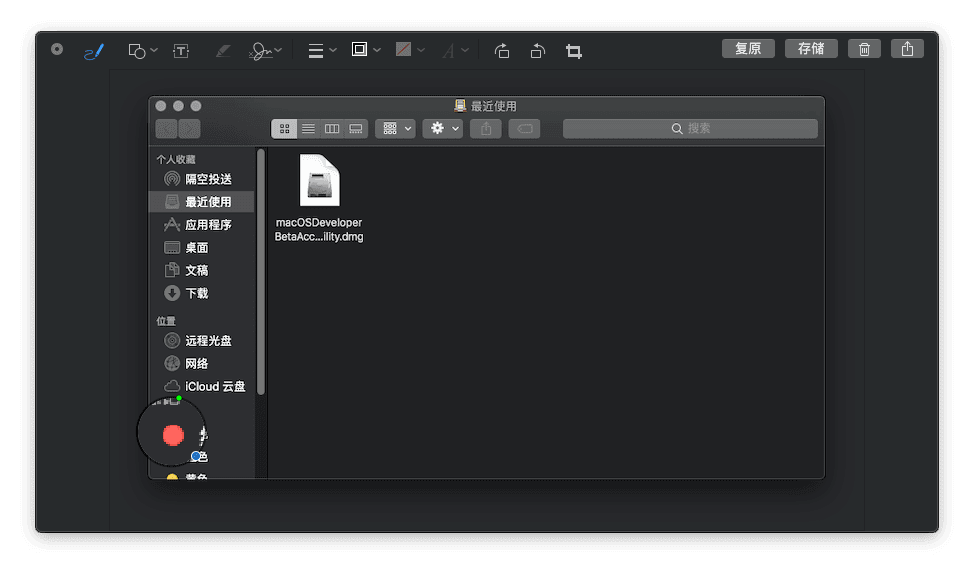The height and width of the screenshot is (572, 974).
Task: Click the Crop tool icon
Action: click(x=574, y=51)
